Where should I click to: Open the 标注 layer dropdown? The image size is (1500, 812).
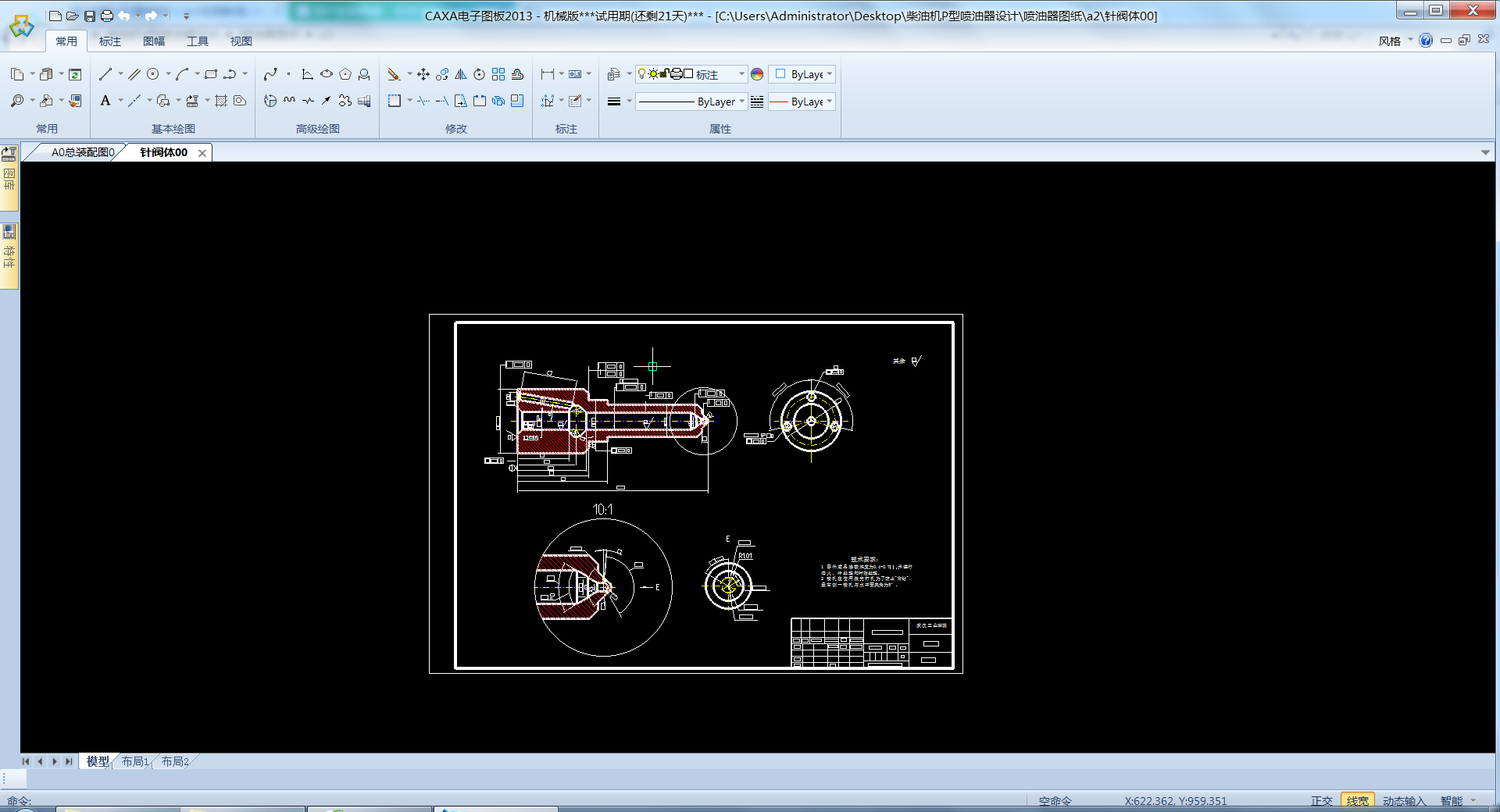coord(741,74)
